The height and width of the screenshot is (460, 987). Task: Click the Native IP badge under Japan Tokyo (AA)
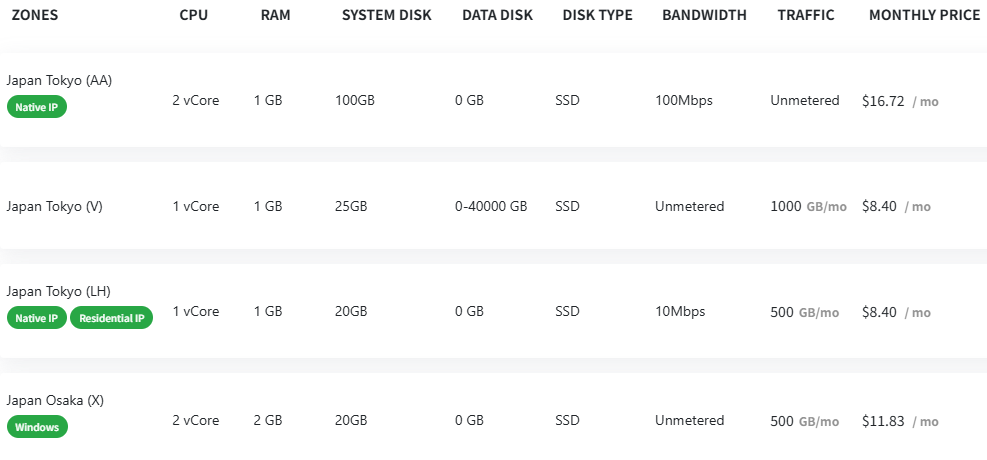pyautogui.click(x=37, y=107)
